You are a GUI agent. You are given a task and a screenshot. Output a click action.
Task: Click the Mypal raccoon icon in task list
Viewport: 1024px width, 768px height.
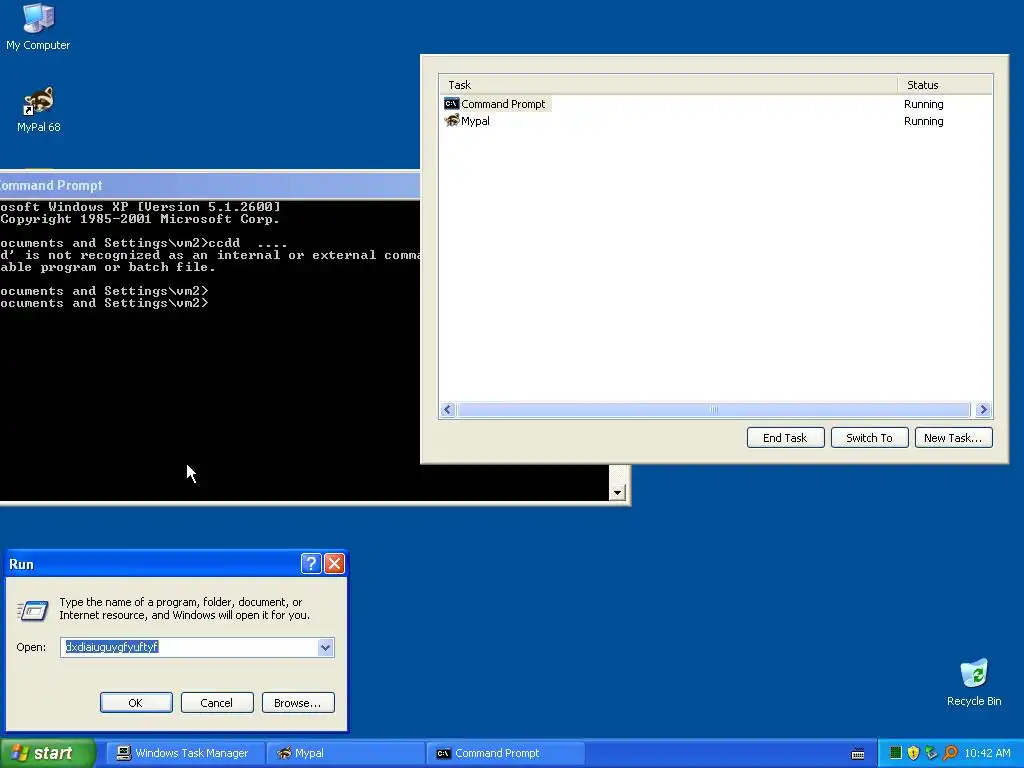coord(451,121)
